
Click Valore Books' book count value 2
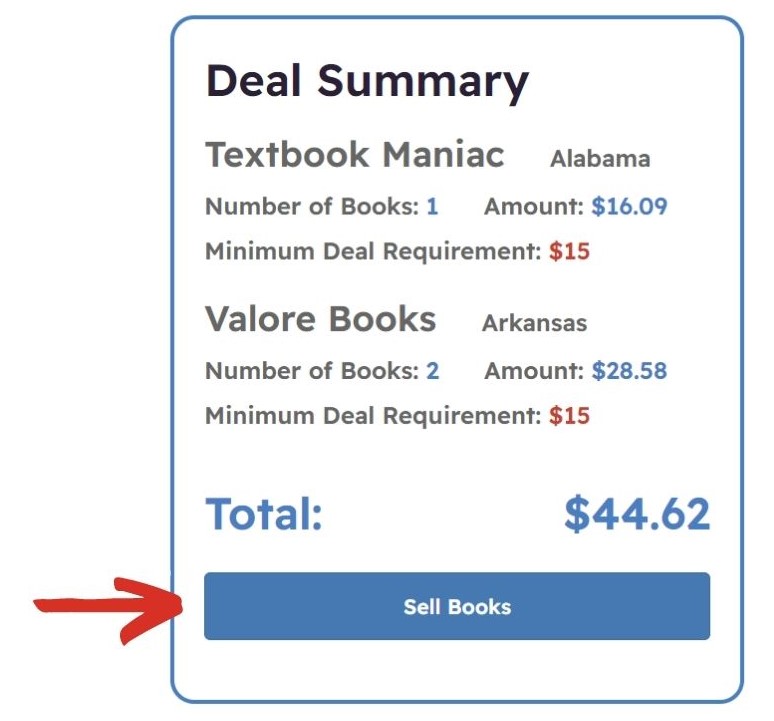[x=432, y=371]
